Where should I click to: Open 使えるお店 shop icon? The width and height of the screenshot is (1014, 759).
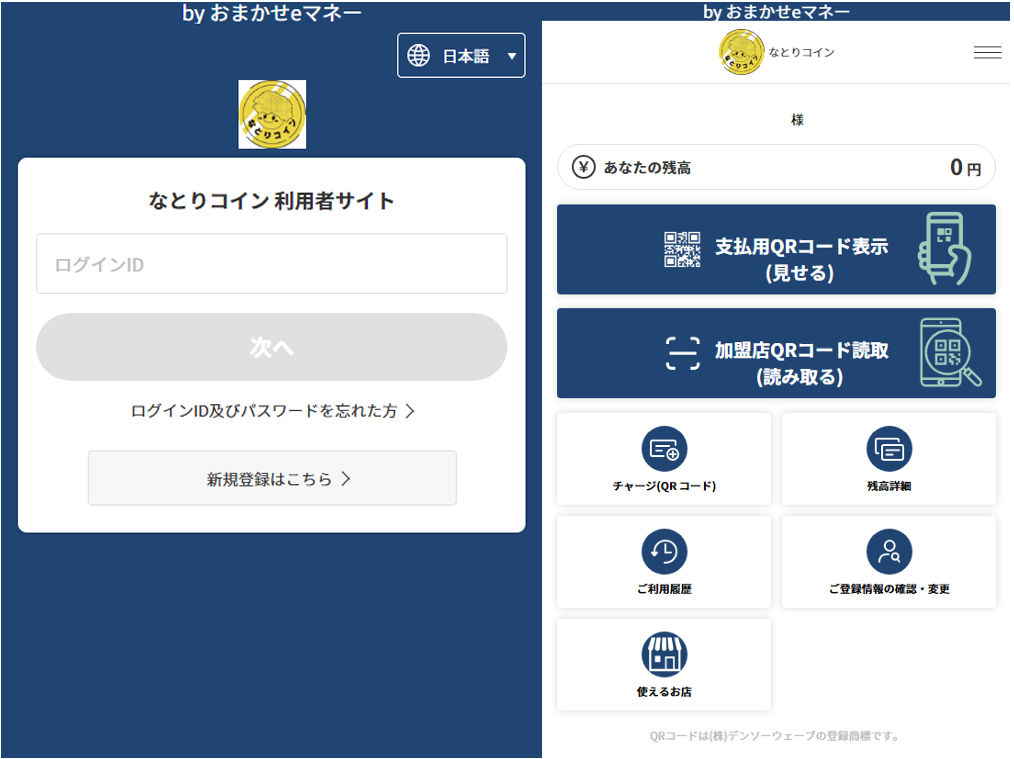coord(664,654)
